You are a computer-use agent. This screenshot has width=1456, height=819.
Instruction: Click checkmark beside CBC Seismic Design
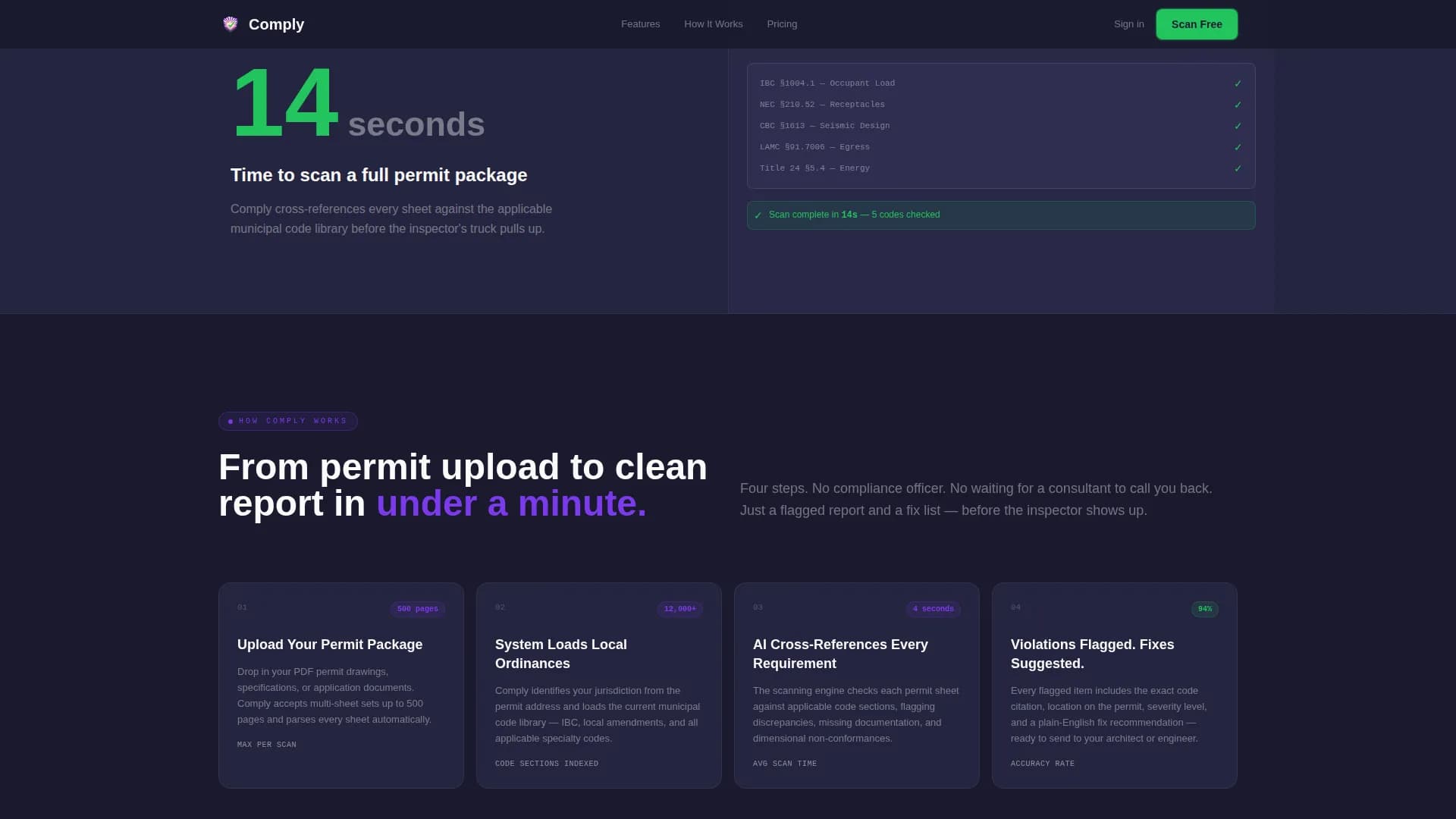click(x=1238, y=126)
